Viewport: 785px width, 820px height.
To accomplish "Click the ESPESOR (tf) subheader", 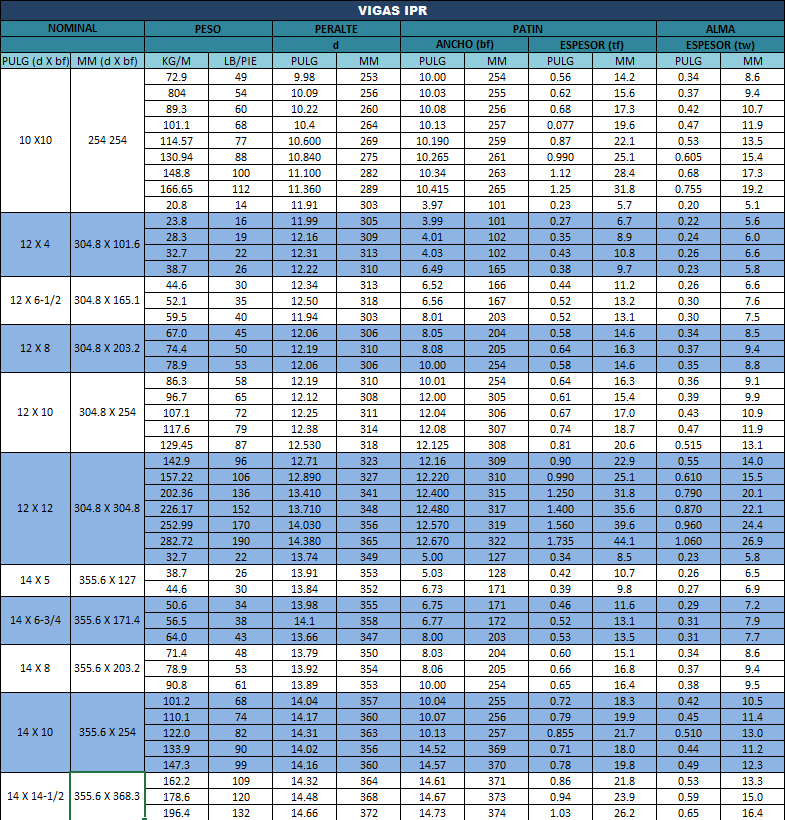I will pos(592,45).
